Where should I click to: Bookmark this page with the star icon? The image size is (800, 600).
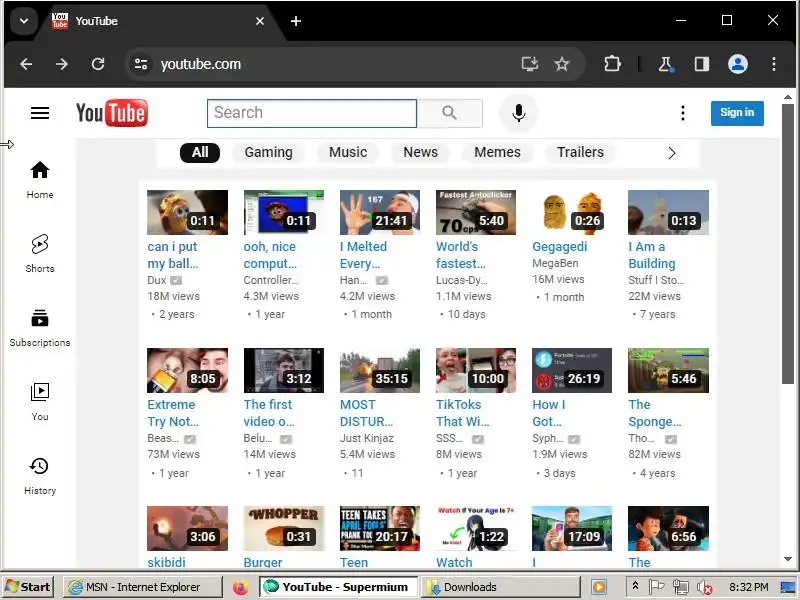[x=562, y=64]
